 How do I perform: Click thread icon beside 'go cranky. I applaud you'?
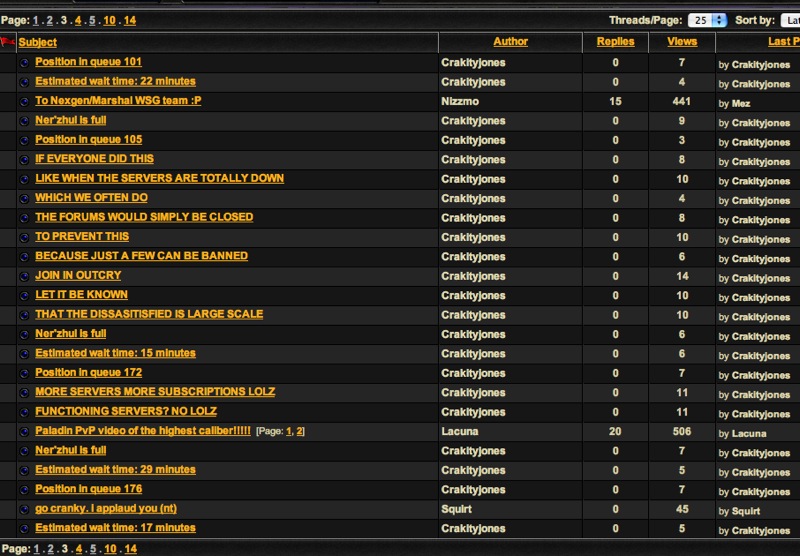(25, 509)
